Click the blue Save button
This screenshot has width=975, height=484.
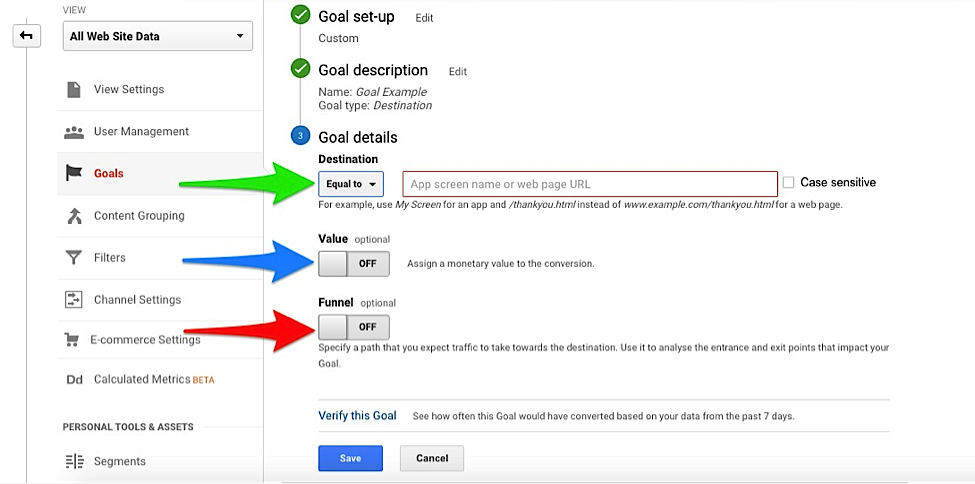[350, 458]
